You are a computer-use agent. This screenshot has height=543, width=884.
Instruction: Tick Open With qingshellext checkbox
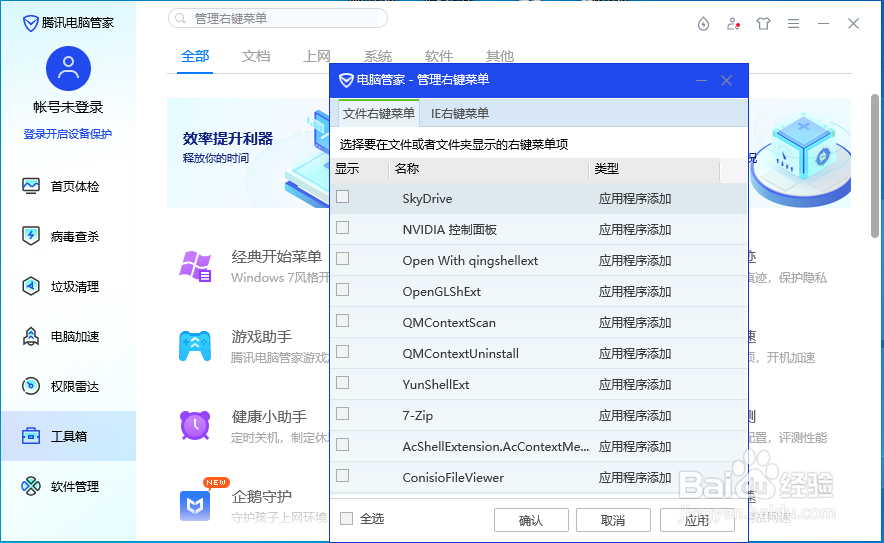tap(342, 259)
